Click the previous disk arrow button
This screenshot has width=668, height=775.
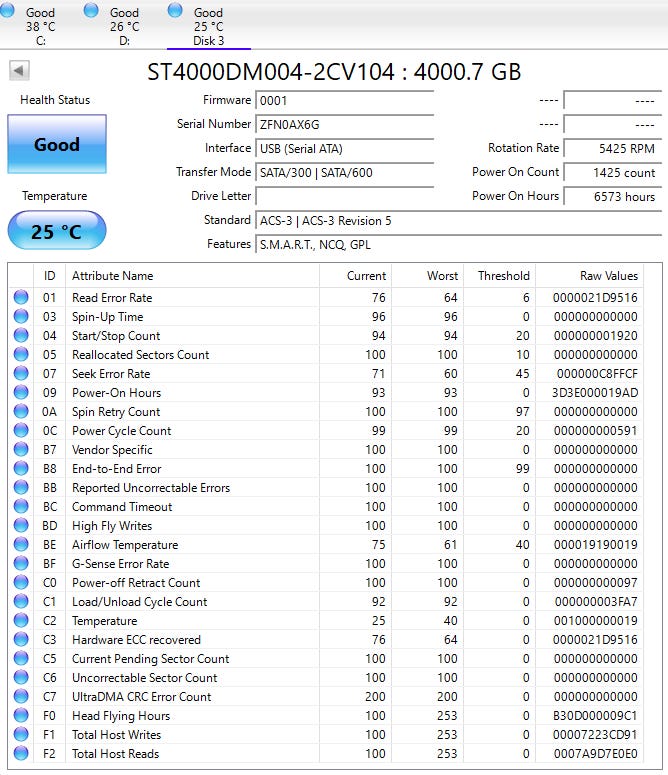(19, 70)
